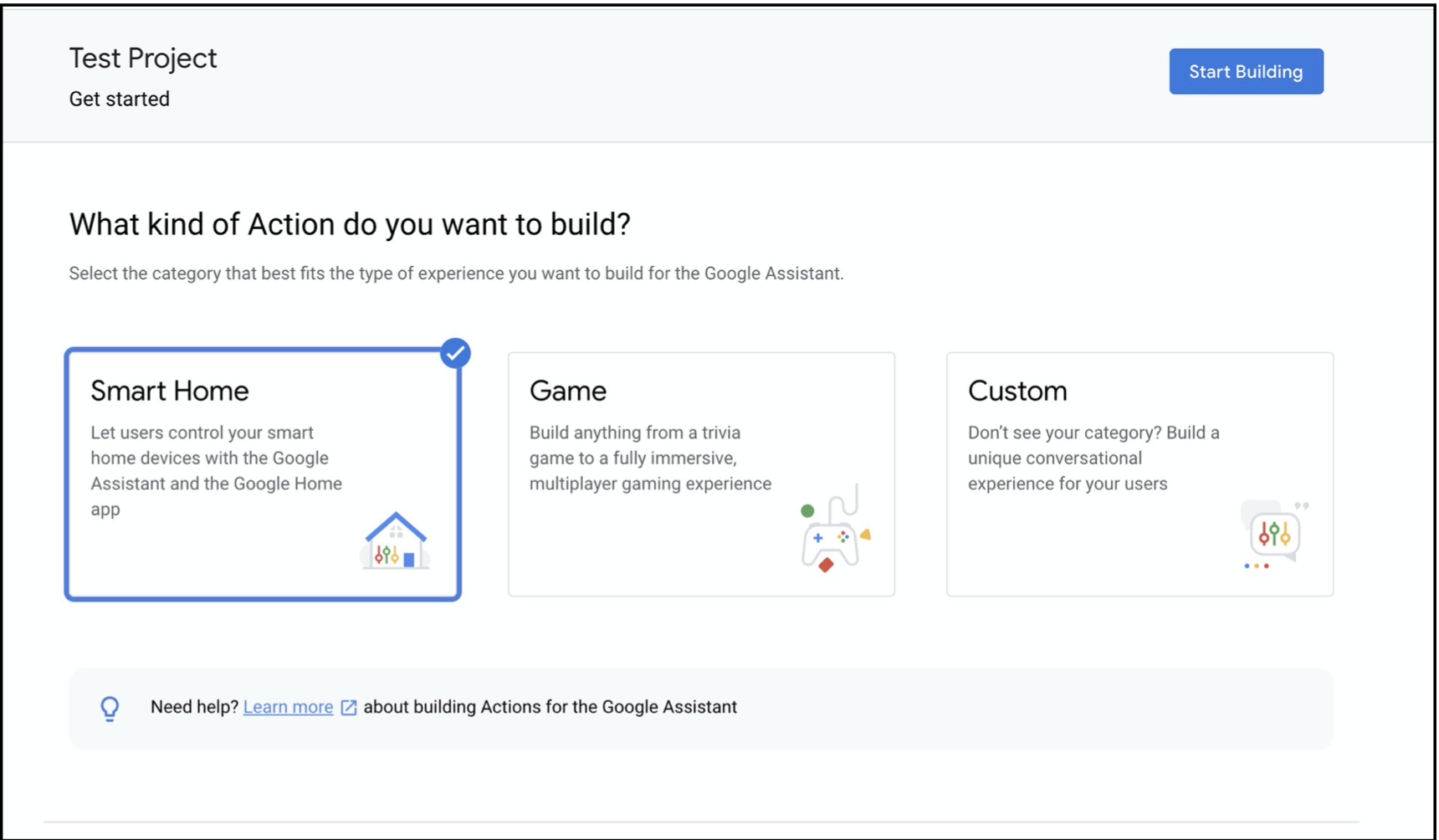Click the lightbulb help icon
Screen dimensions: 1439x840
click(x=110, y=709)
